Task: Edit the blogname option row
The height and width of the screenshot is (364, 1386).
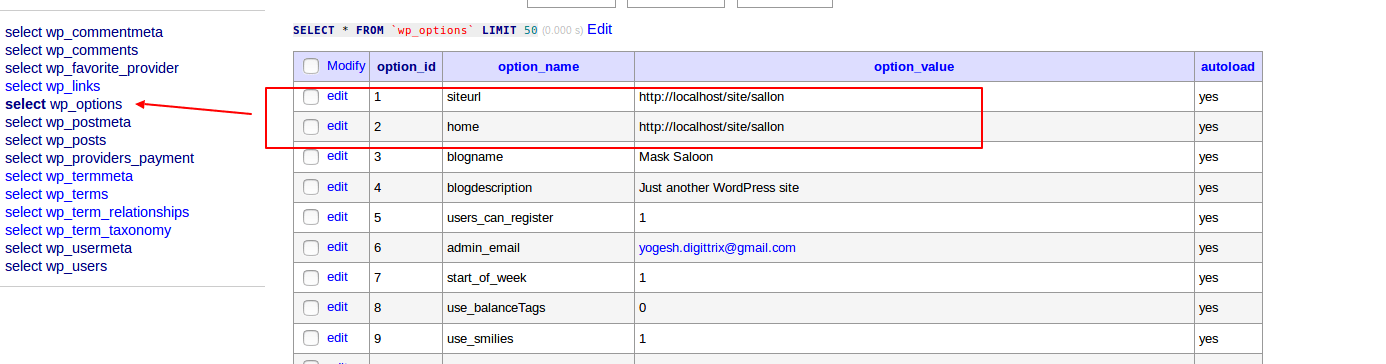Action: tap(337, 156)
